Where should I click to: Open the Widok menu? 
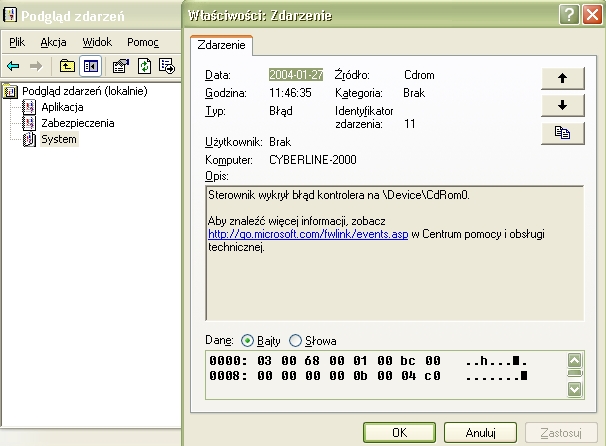click(x=97, y=42)
